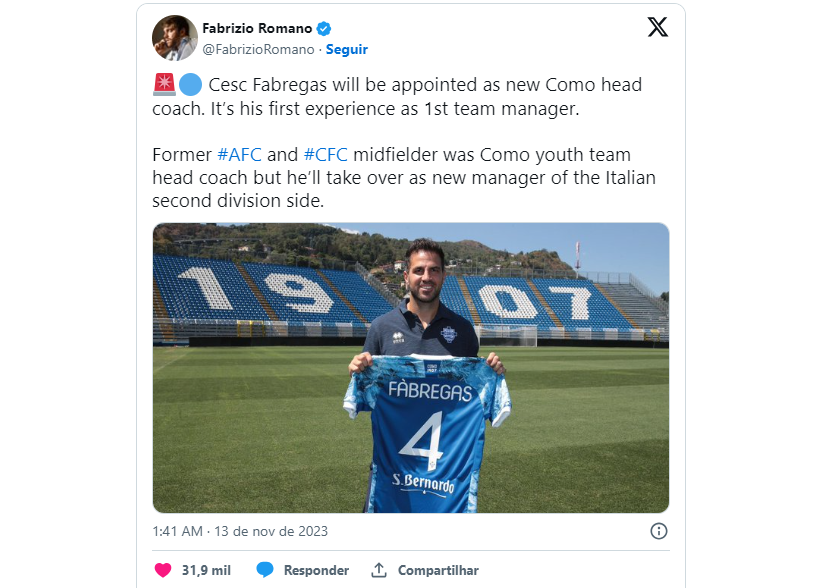The height and width of the screenshot is (588, 834).
Task: Like the tweet with the heart icon
Action: coord(163,570)
